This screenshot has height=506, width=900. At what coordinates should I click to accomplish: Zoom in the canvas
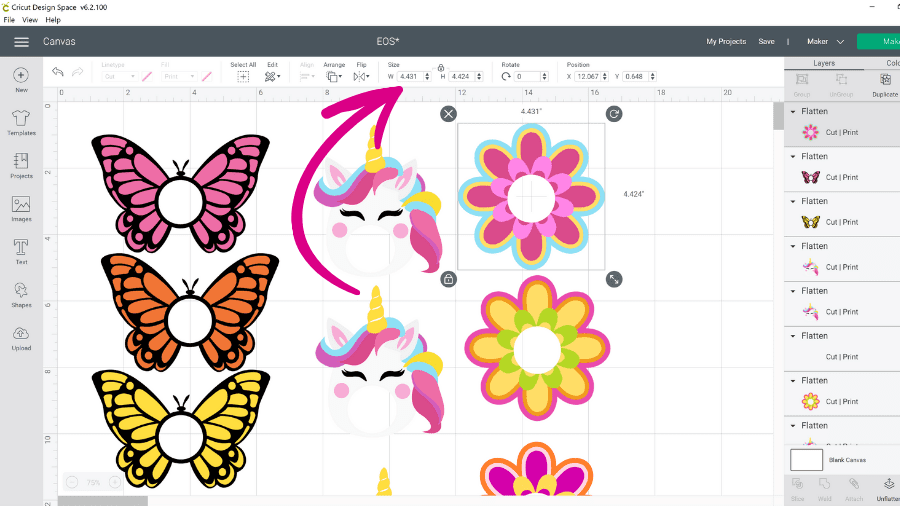(115, 482)
